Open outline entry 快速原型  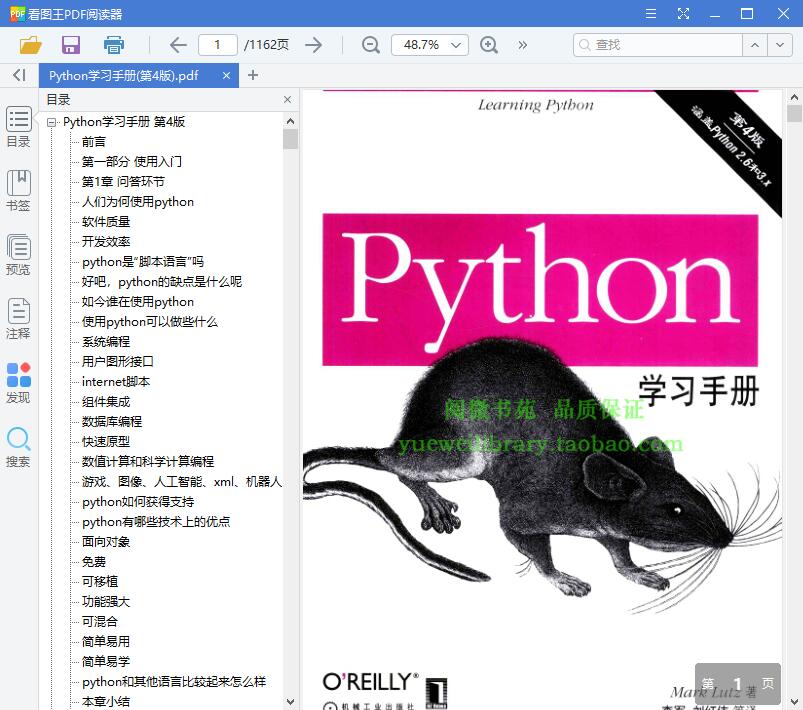(106, 442)
